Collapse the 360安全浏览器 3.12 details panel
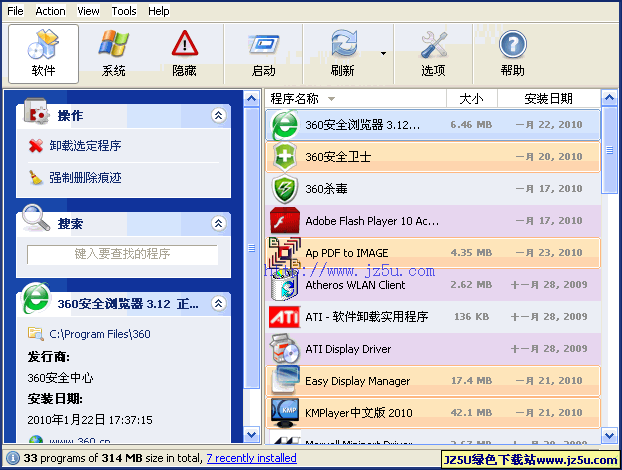This screenshot has height=470, width=622. coord(219,304)
